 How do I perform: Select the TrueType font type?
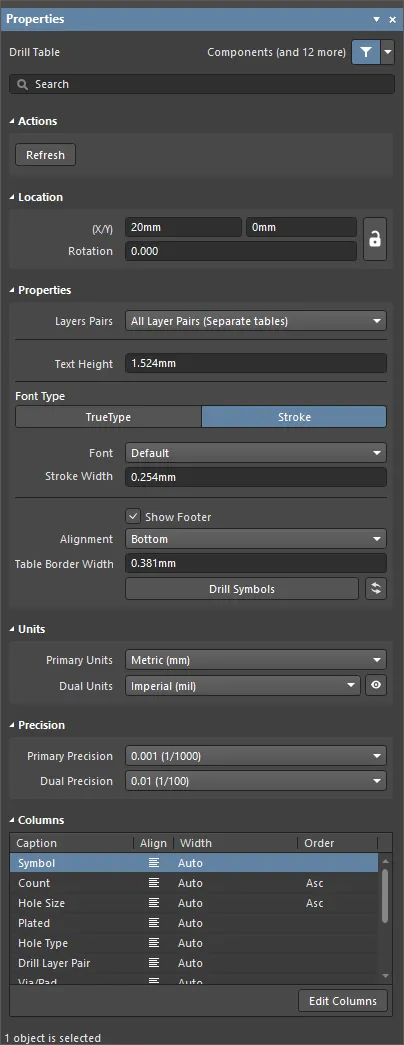[x=108, y=417]
